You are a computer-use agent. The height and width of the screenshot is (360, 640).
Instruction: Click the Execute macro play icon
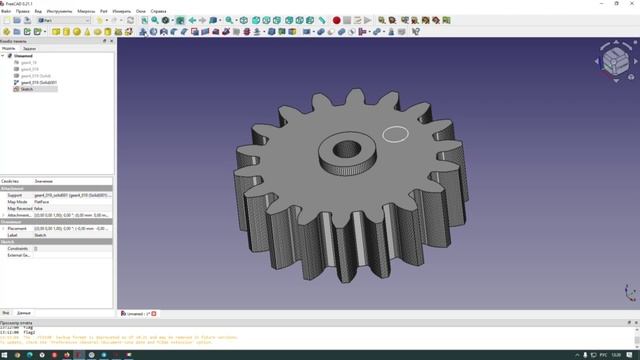(x=367, y=20)
